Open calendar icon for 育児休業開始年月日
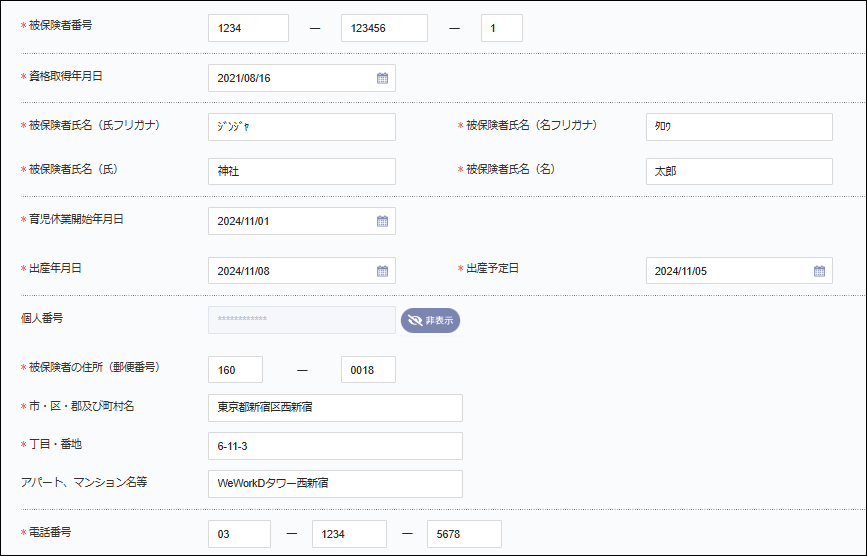The height and width of the screenshot is (556, 867). point(382,221)
